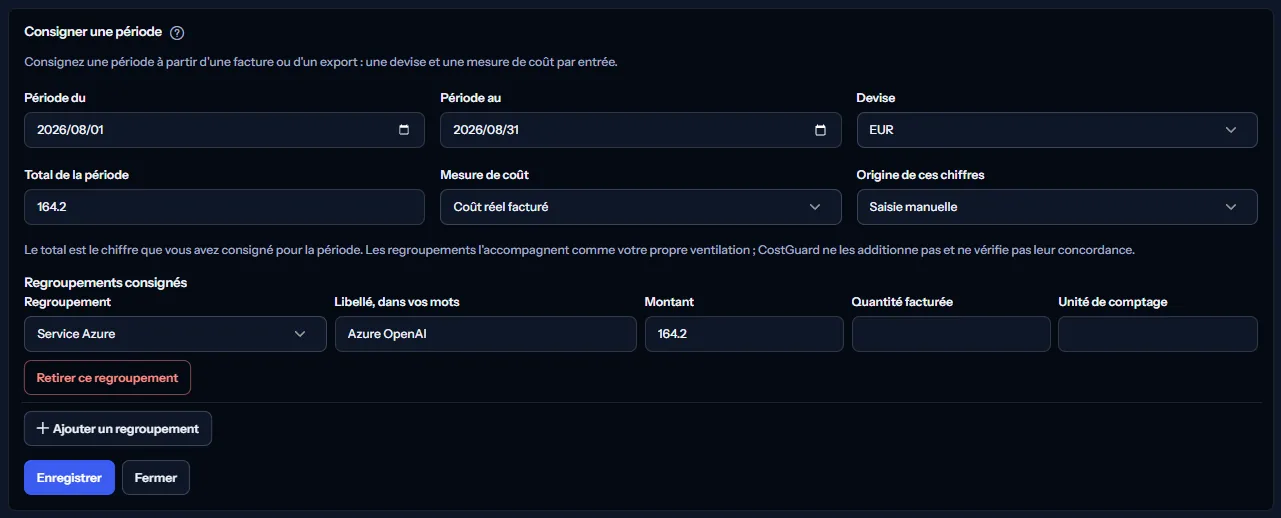Viewport: 1281px width, 518px height.
Task: Click the description about consigning from a facture
Action: [x=321, y=62]
